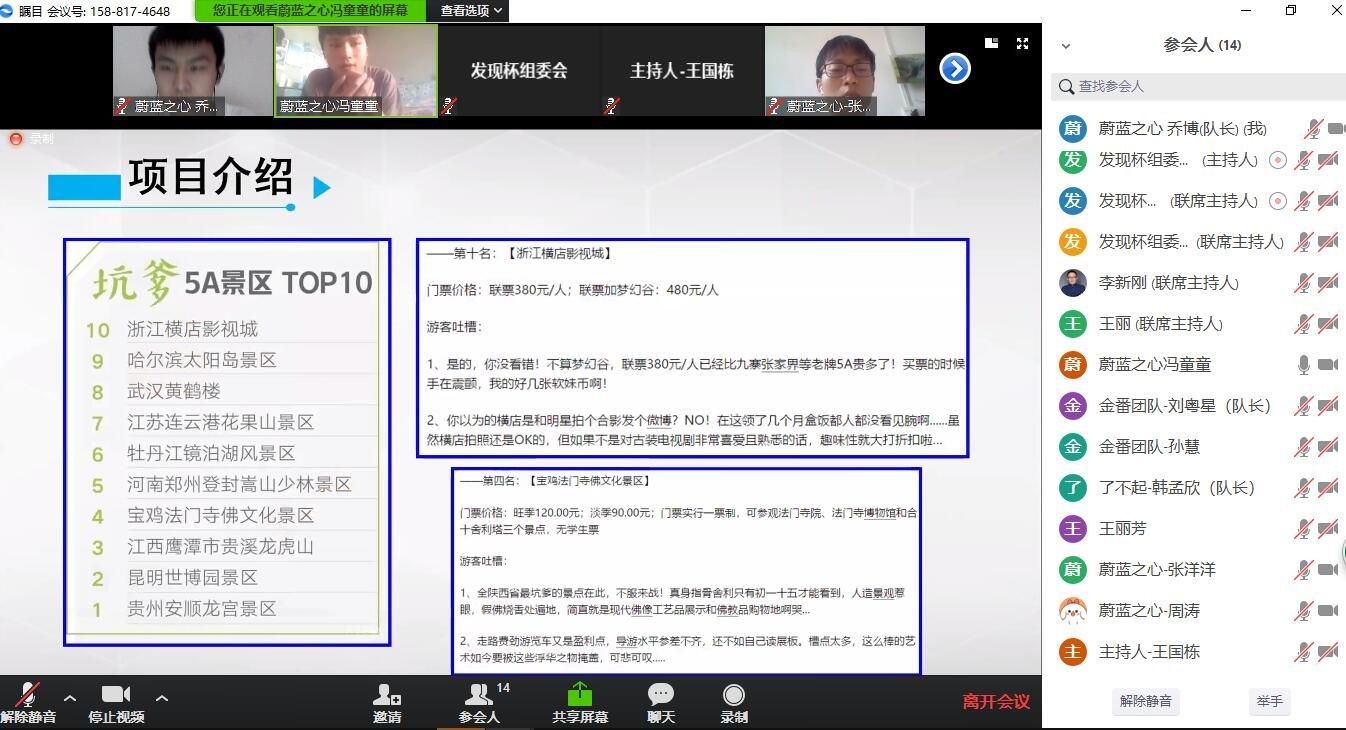Toggle mic for 蔚蓝之心-张洋洋

tap(1303, 570)
